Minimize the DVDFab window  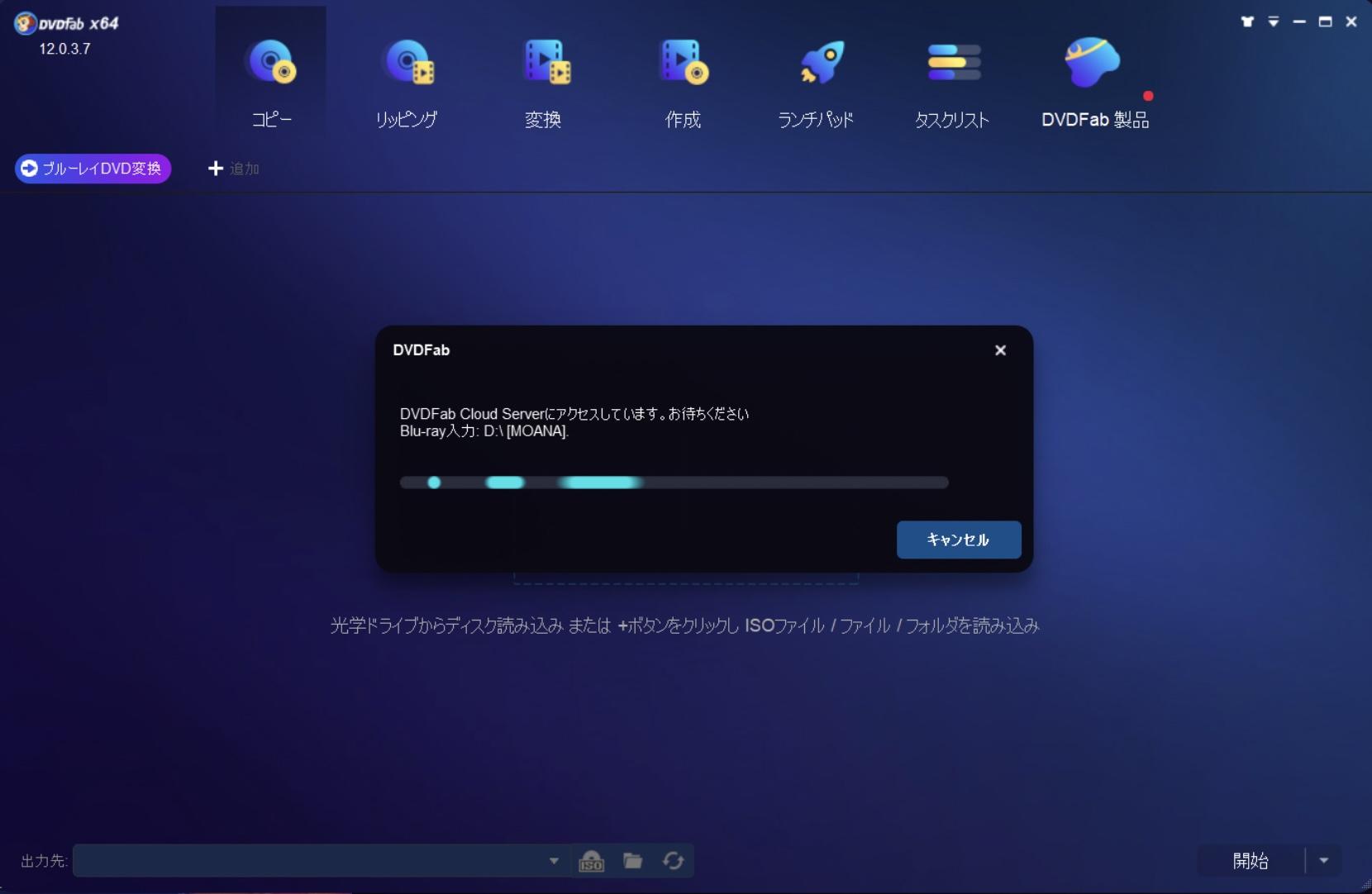[1299, 21]
